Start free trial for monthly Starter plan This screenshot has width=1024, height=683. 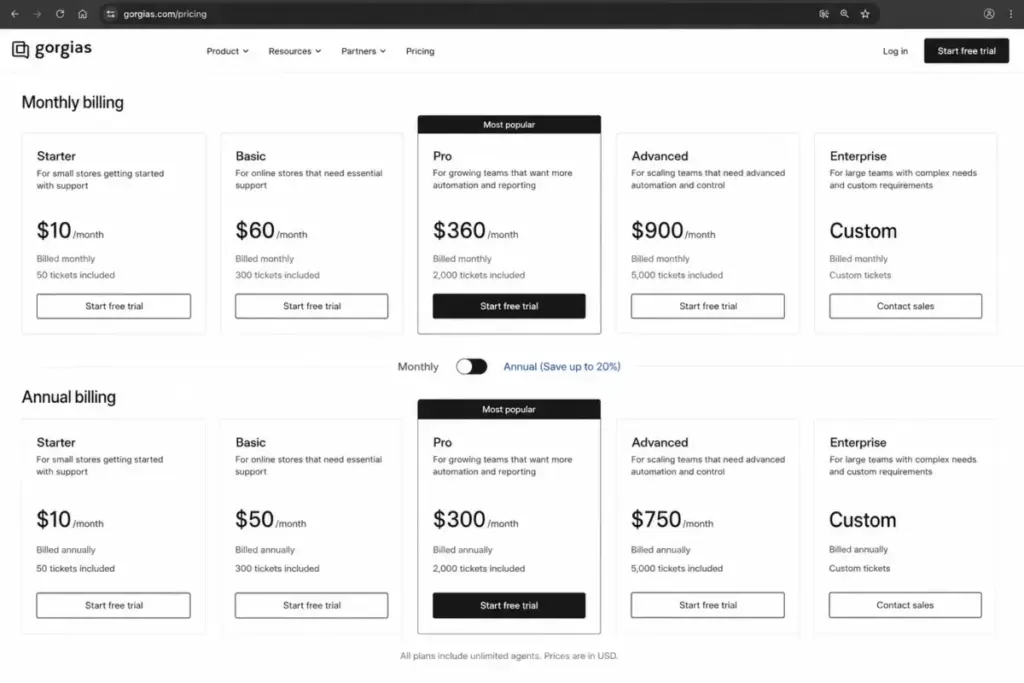(x=114, y=306)
